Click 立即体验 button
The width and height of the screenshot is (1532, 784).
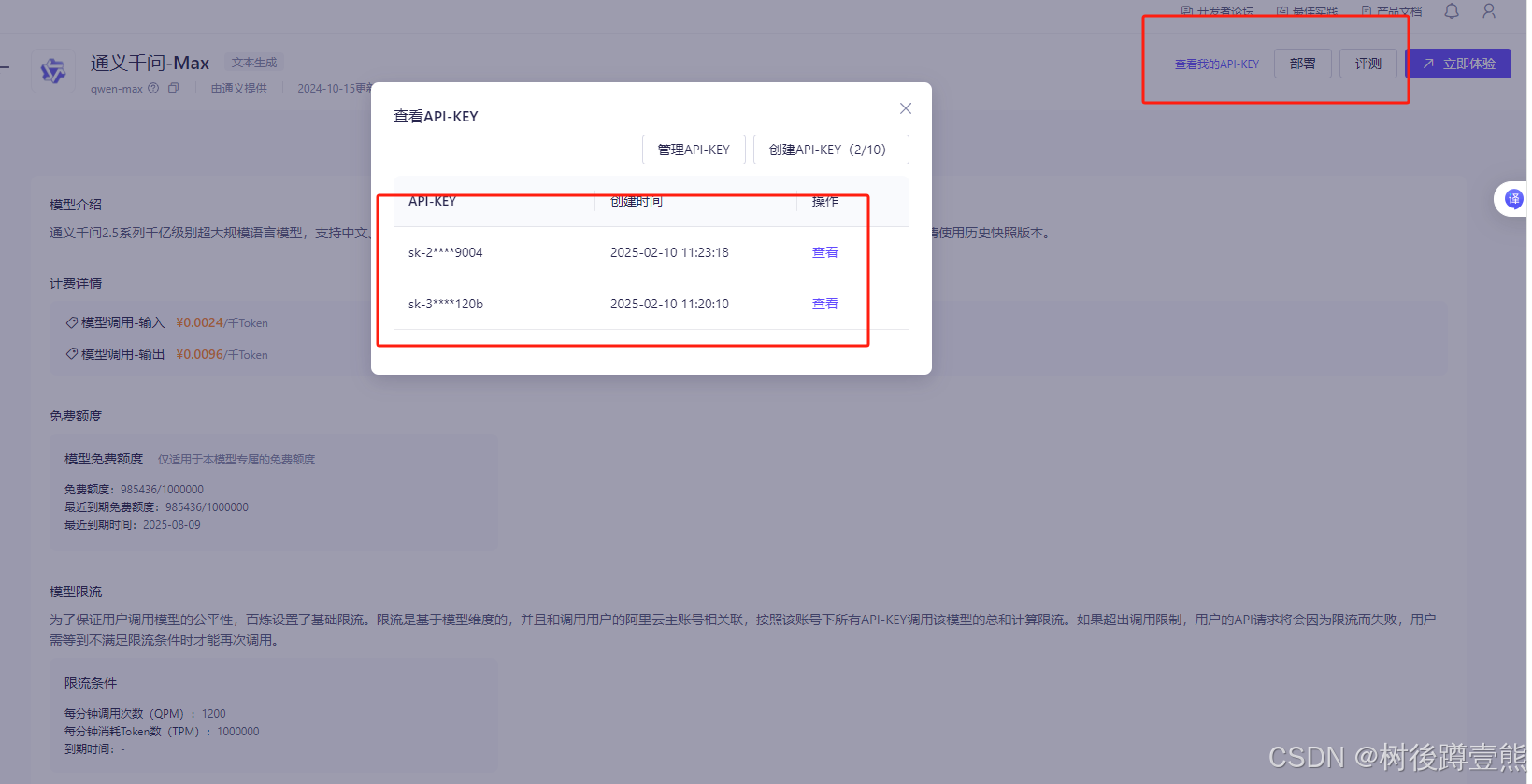click(1459, 64)
